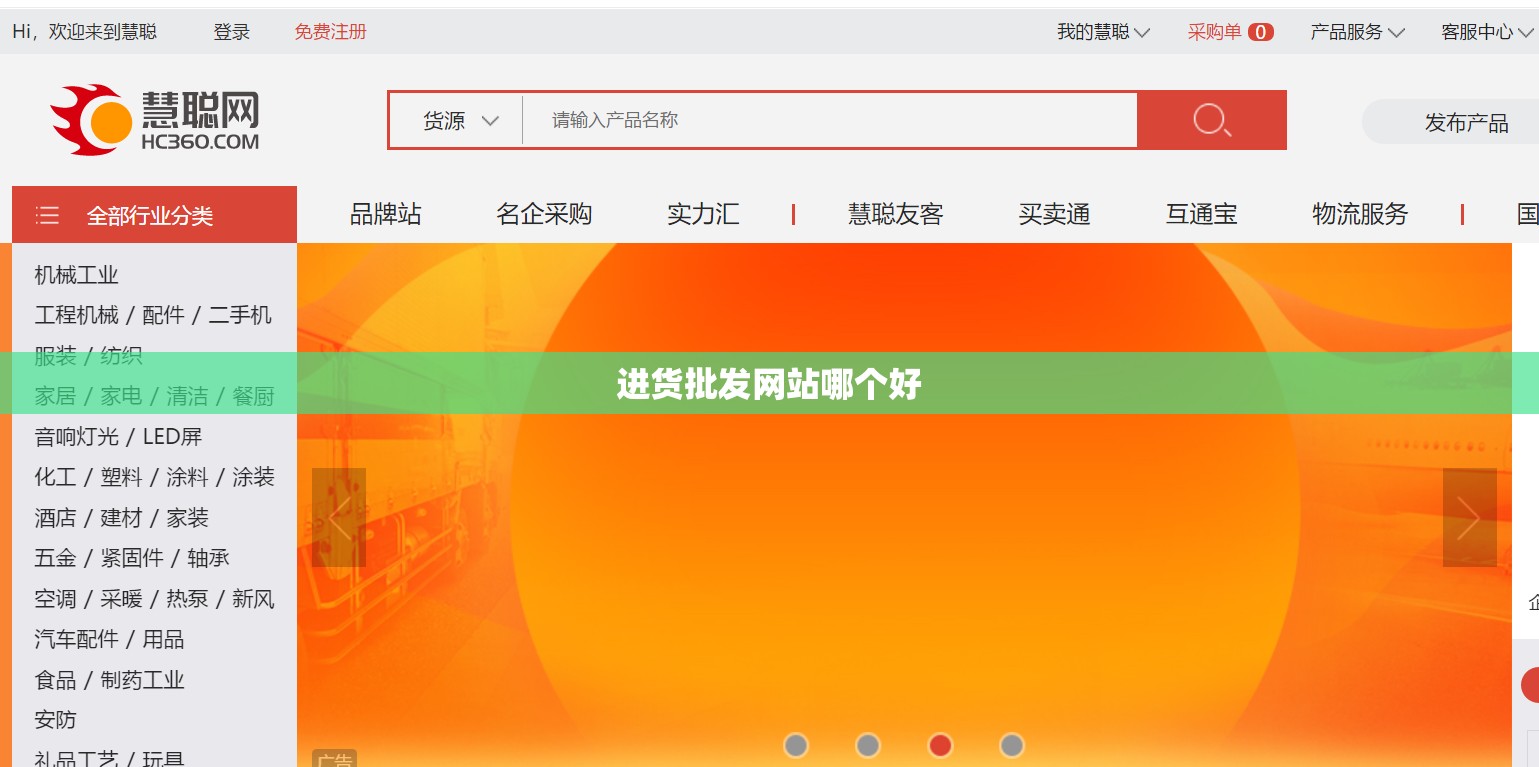Image resolution: width=1539 pixels, height=767 pixels.
Task: Open the 物流服务 nav tab
Action: [x=1360, y=214]
